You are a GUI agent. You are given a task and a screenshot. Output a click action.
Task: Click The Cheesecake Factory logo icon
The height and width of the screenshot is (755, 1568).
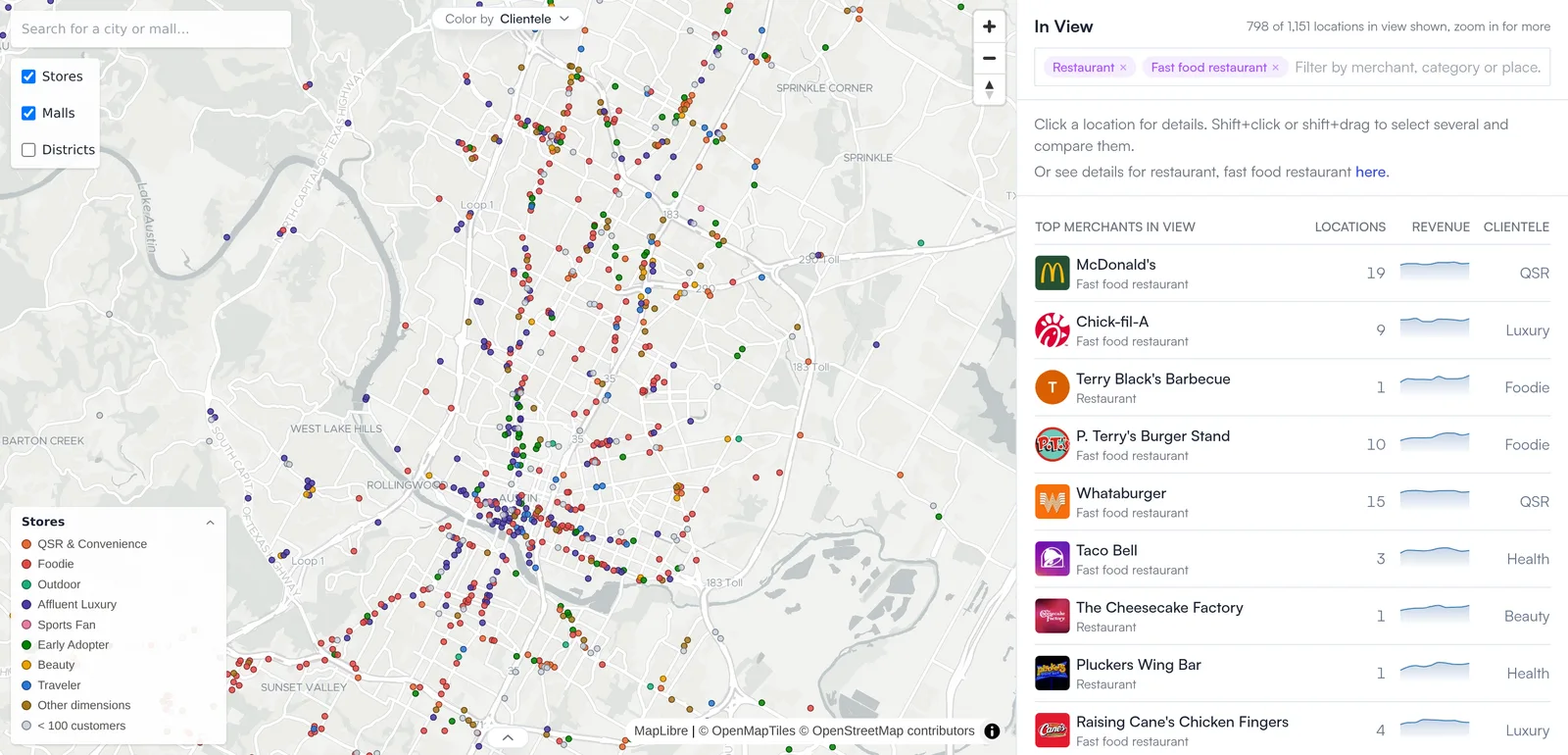tap(1052, 616)
